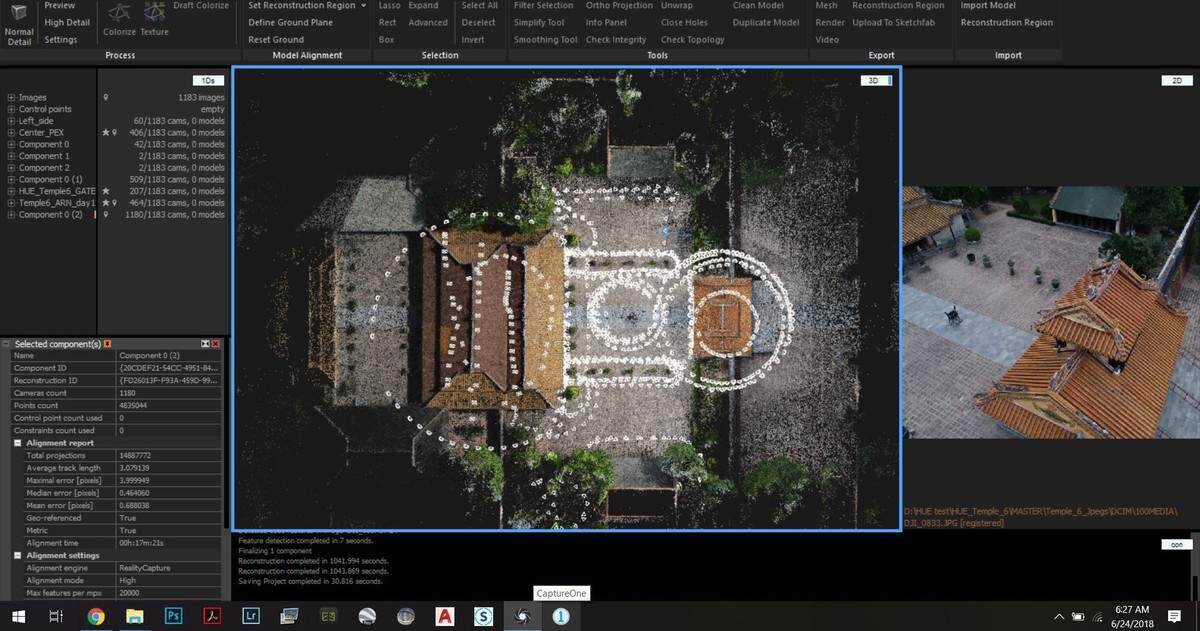Click the Normal Detail reconstruction icon
This screenshot has width=1200, height=631.
coord(19,22)
